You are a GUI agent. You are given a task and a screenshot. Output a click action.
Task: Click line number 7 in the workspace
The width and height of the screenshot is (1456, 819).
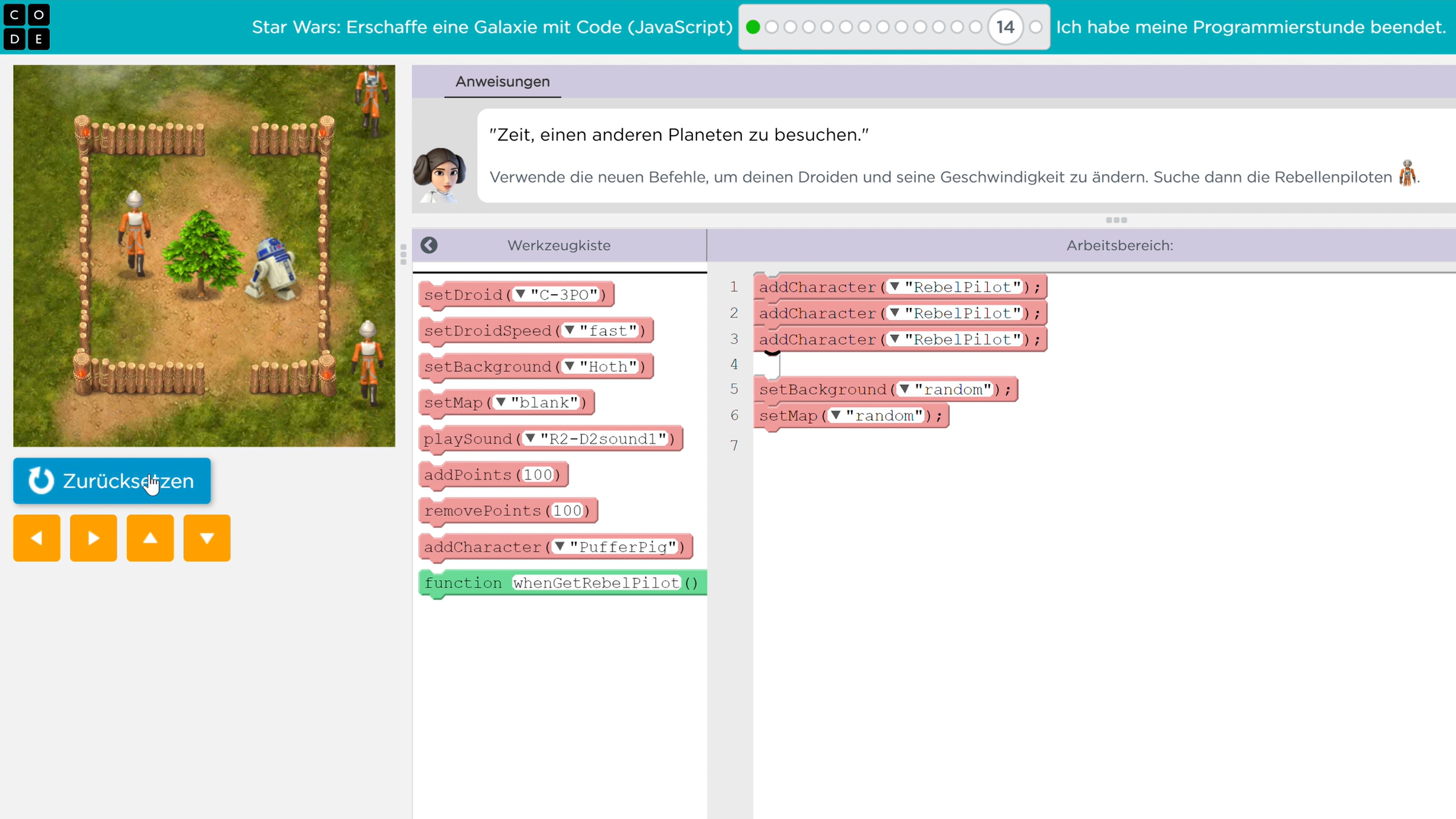coord(734,446)
